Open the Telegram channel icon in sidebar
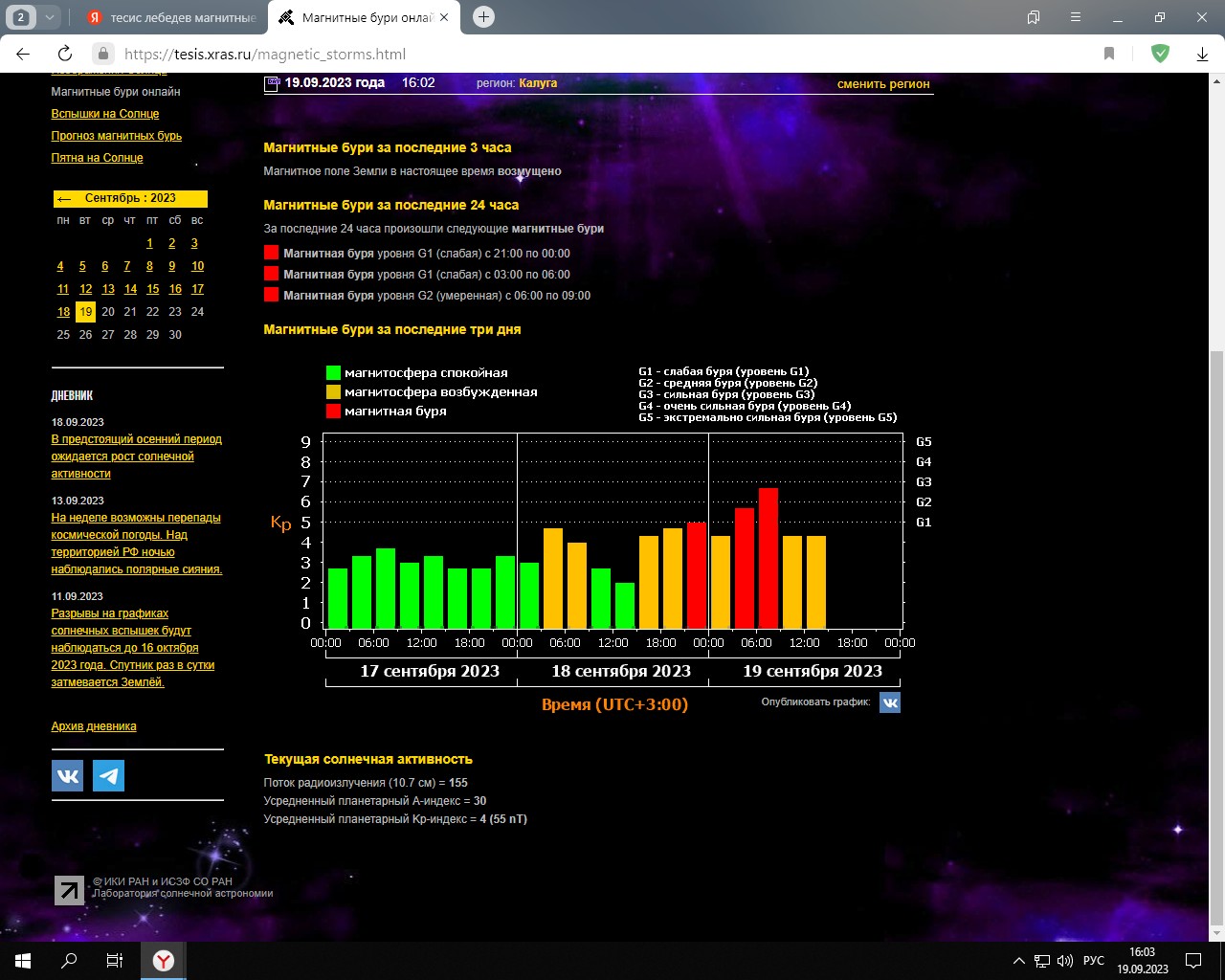Image resolution: width=1225 pixels, height=980 pixels. coord(108,775)
